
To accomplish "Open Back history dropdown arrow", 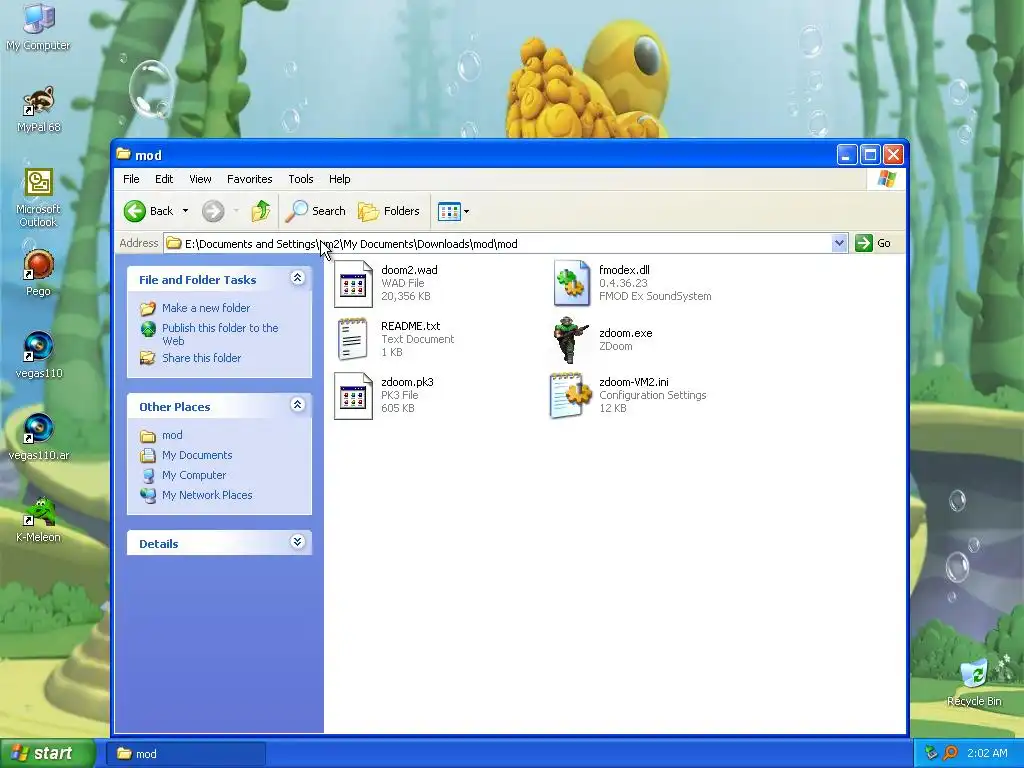I will pos(185,211).
